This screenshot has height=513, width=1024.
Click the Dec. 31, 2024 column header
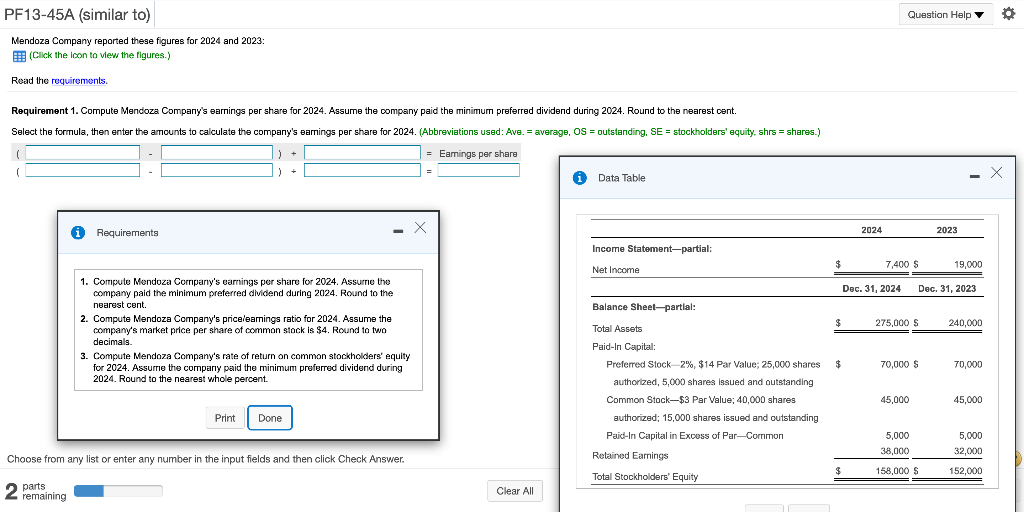872,288
